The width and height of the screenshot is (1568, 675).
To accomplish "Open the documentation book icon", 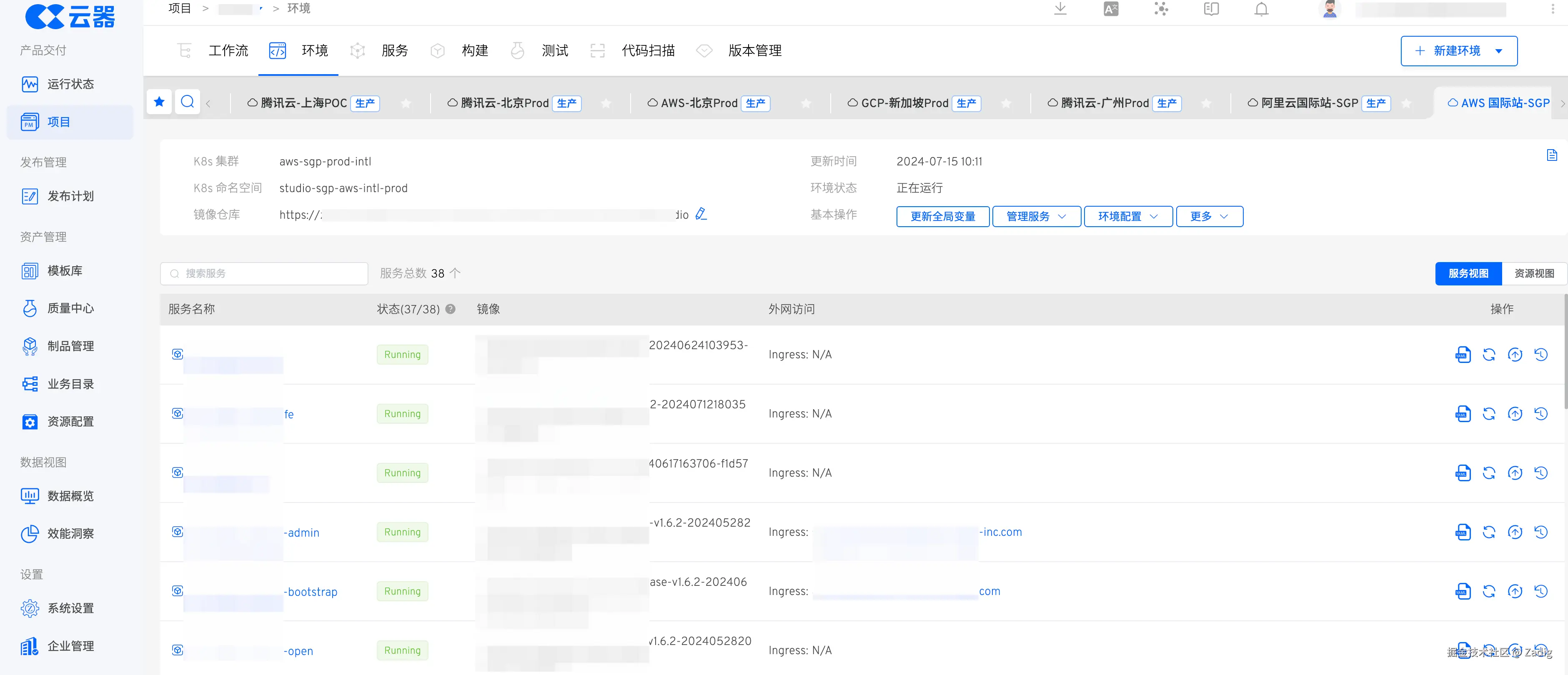I will point(1211,8).
